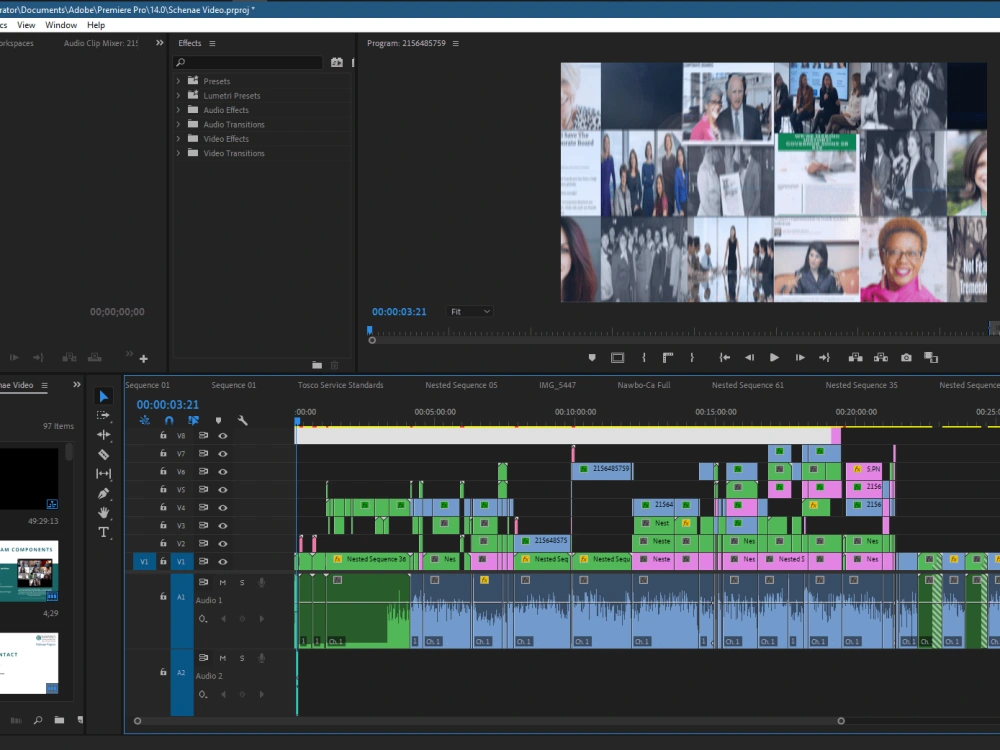Click Safe Margins button in Program monitor

(x=617, y=358)
